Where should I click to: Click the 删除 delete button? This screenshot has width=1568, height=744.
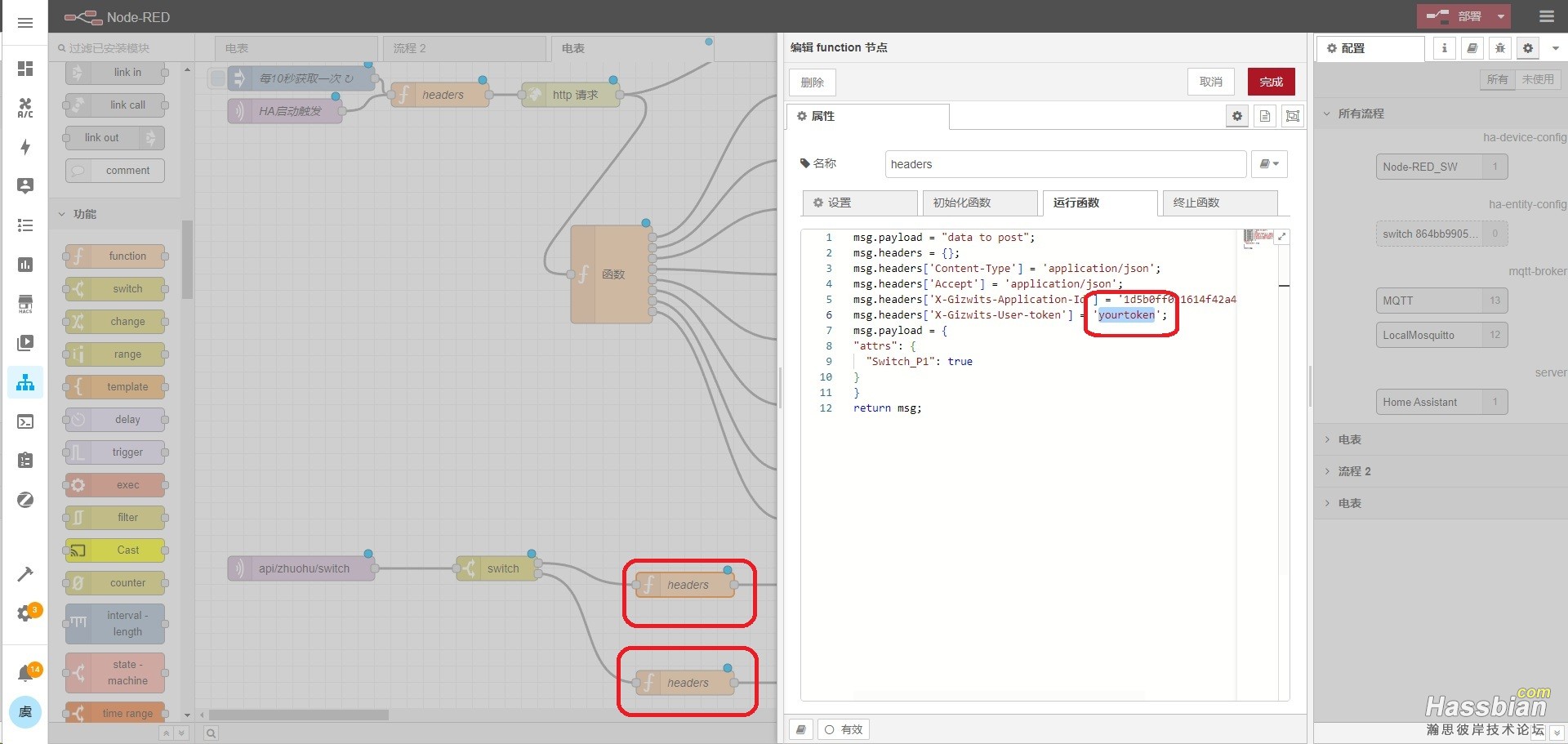coord(813,82)
